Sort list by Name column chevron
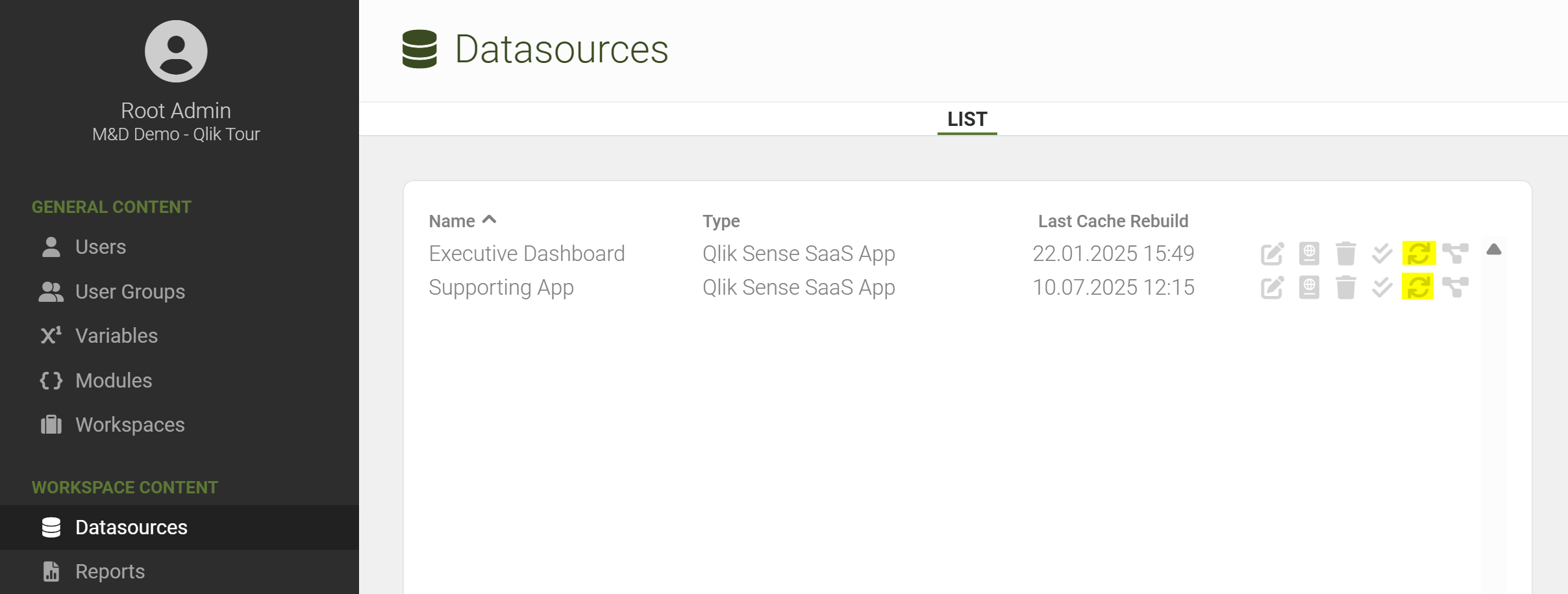Viewport: 1568px width, 594px height. pos(490,220)
